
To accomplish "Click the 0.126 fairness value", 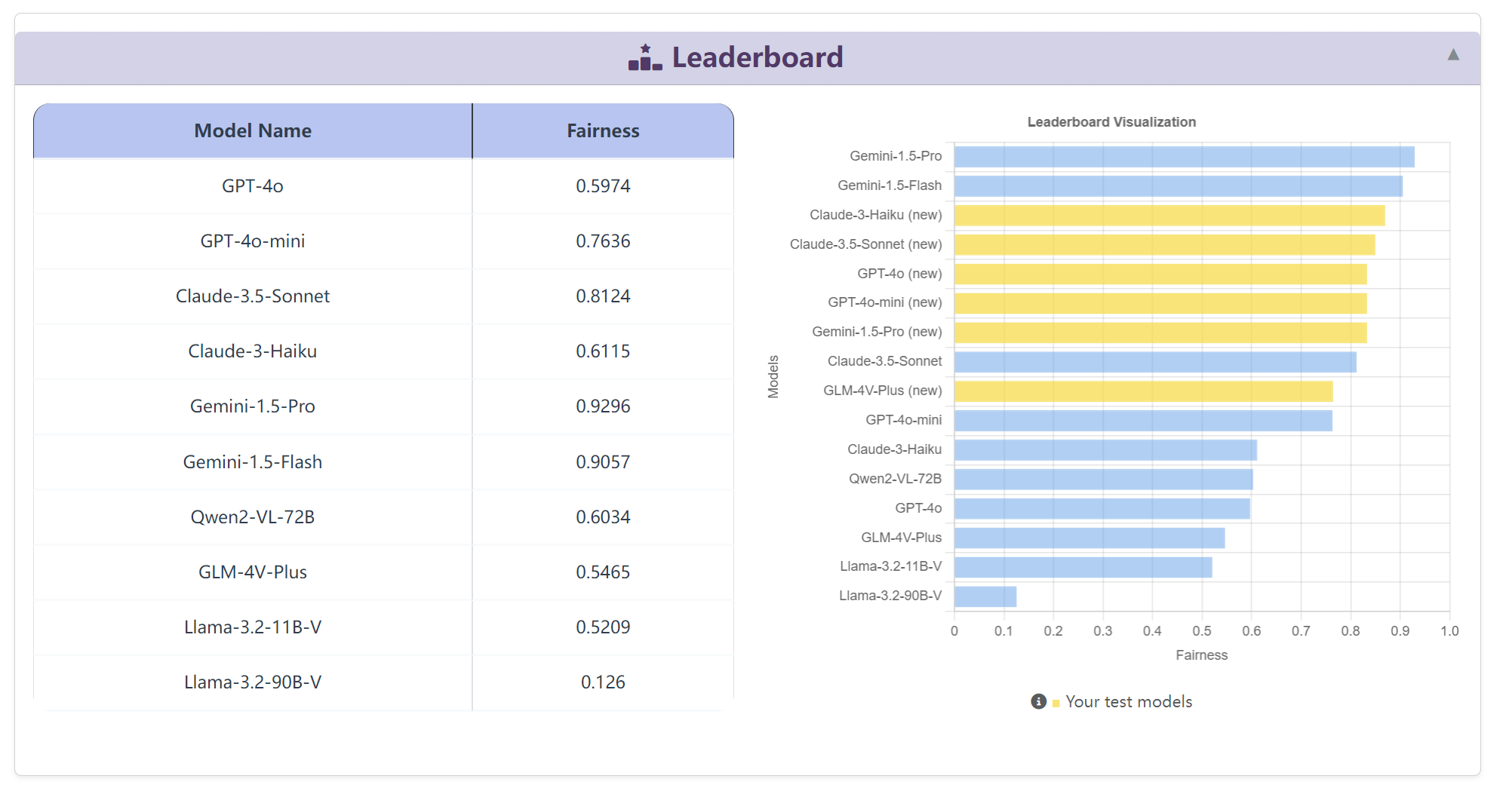I will [x=603, y=682].
